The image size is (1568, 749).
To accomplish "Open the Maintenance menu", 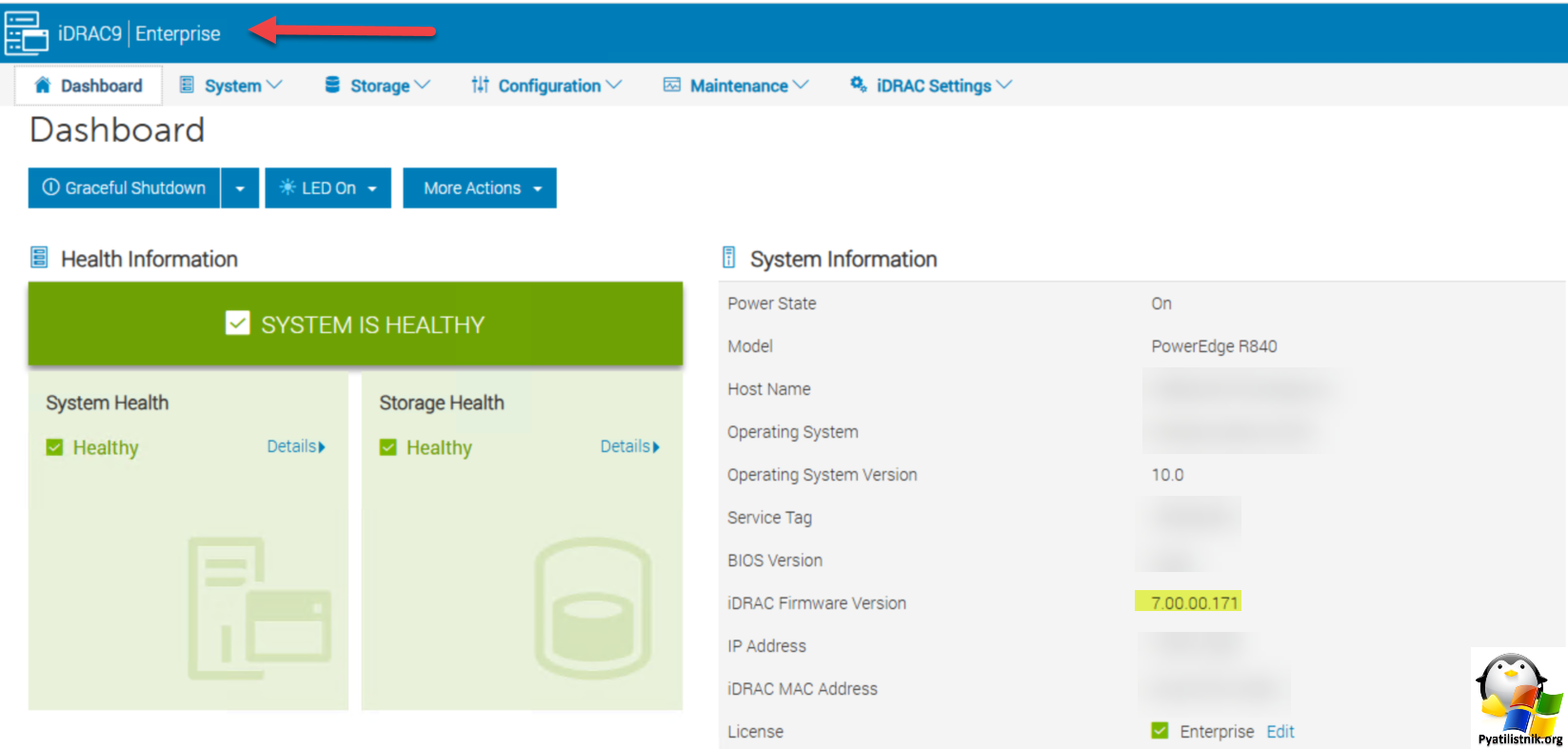I will tap(736, 86).
